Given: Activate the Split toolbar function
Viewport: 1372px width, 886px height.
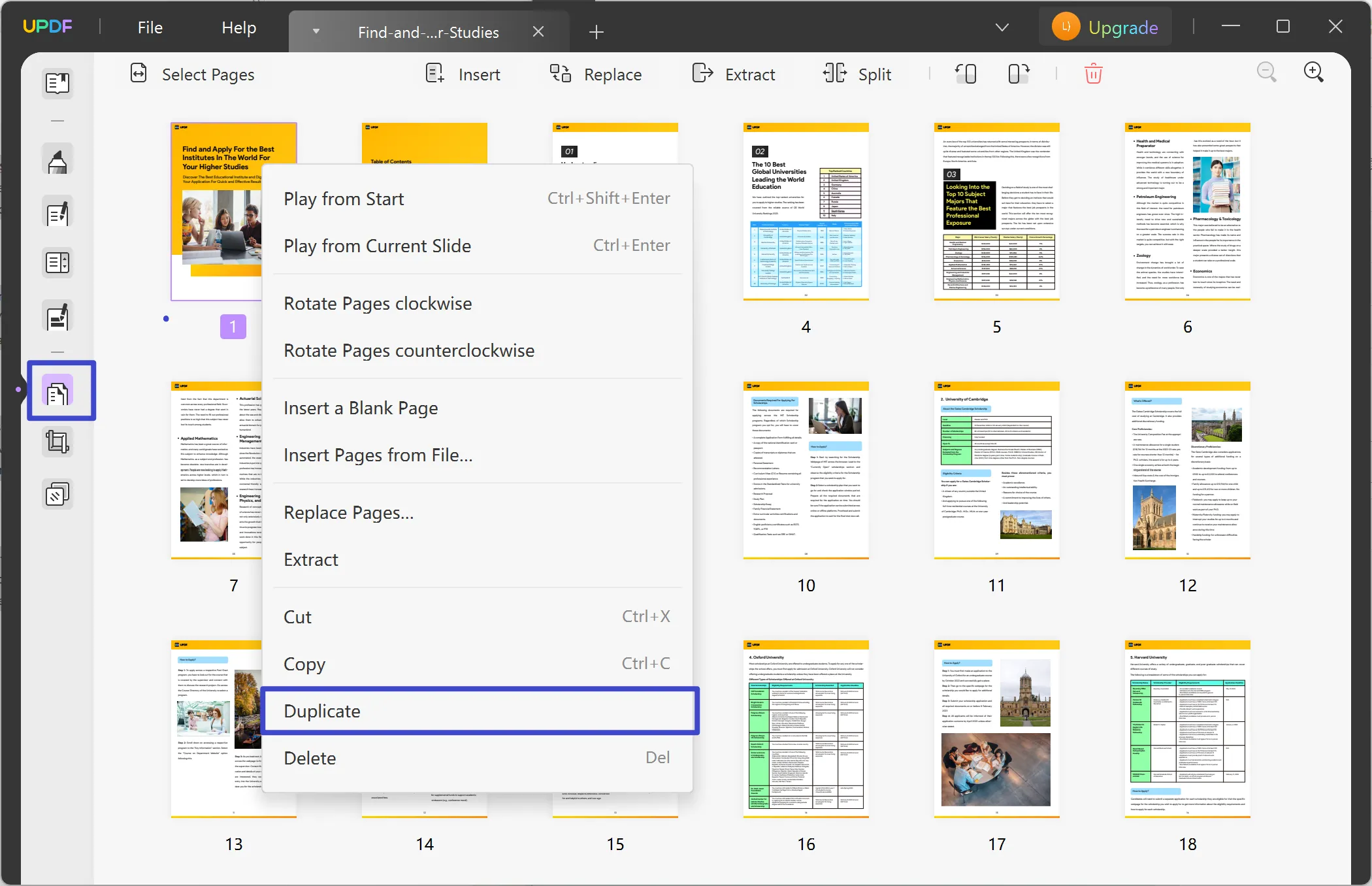Looking at the screenshot, I should (x=858, y=74).
